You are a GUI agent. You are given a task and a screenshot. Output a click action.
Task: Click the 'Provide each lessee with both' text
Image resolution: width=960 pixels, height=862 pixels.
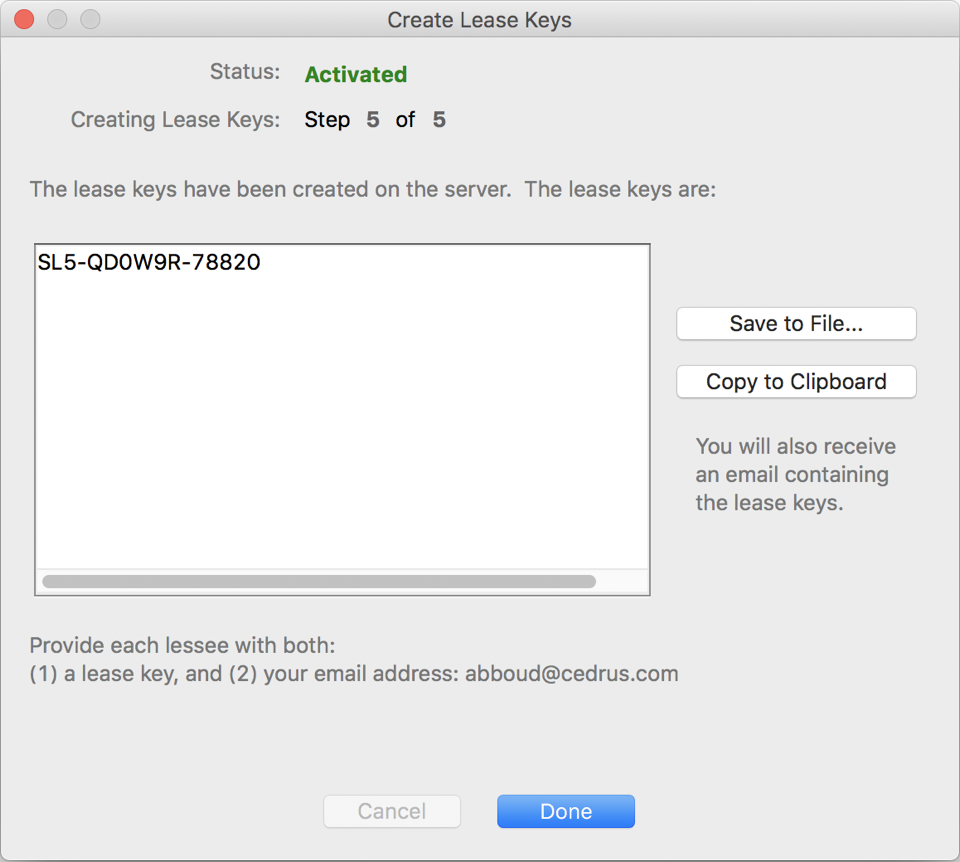pos(182,646)
